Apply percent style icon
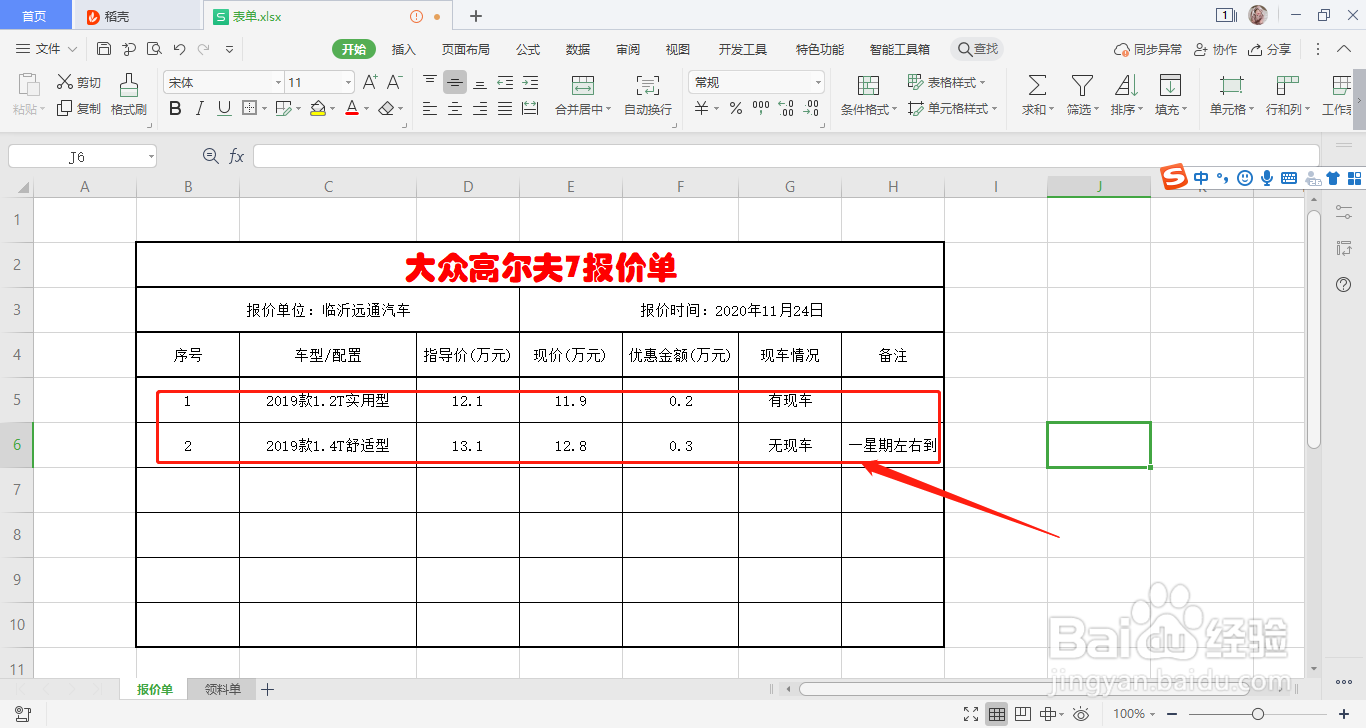Viewport: 1366px width, 728px height. [736, 108]
